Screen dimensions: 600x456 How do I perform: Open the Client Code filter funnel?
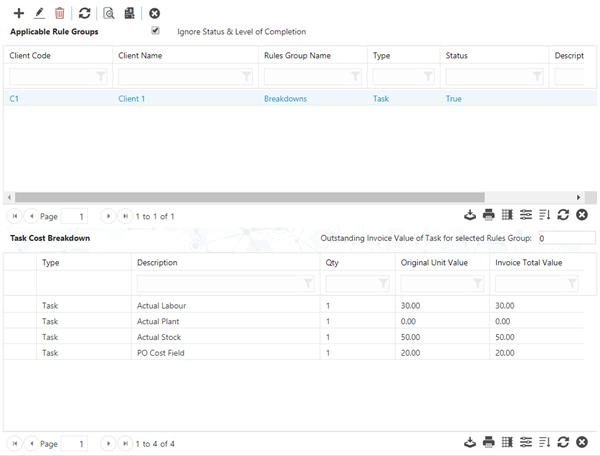pyautogui.click(x=101, y=76)
